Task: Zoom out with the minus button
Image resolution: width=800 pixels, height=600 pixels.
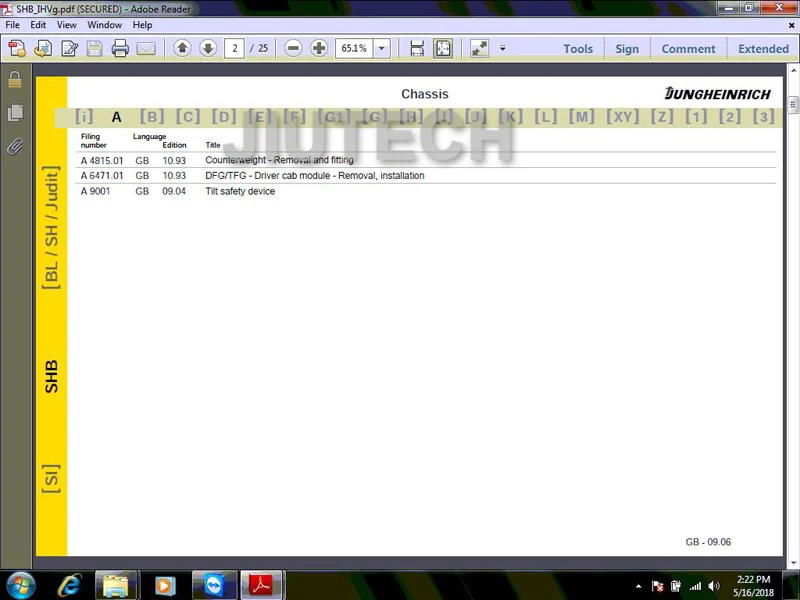Action: 293,48
